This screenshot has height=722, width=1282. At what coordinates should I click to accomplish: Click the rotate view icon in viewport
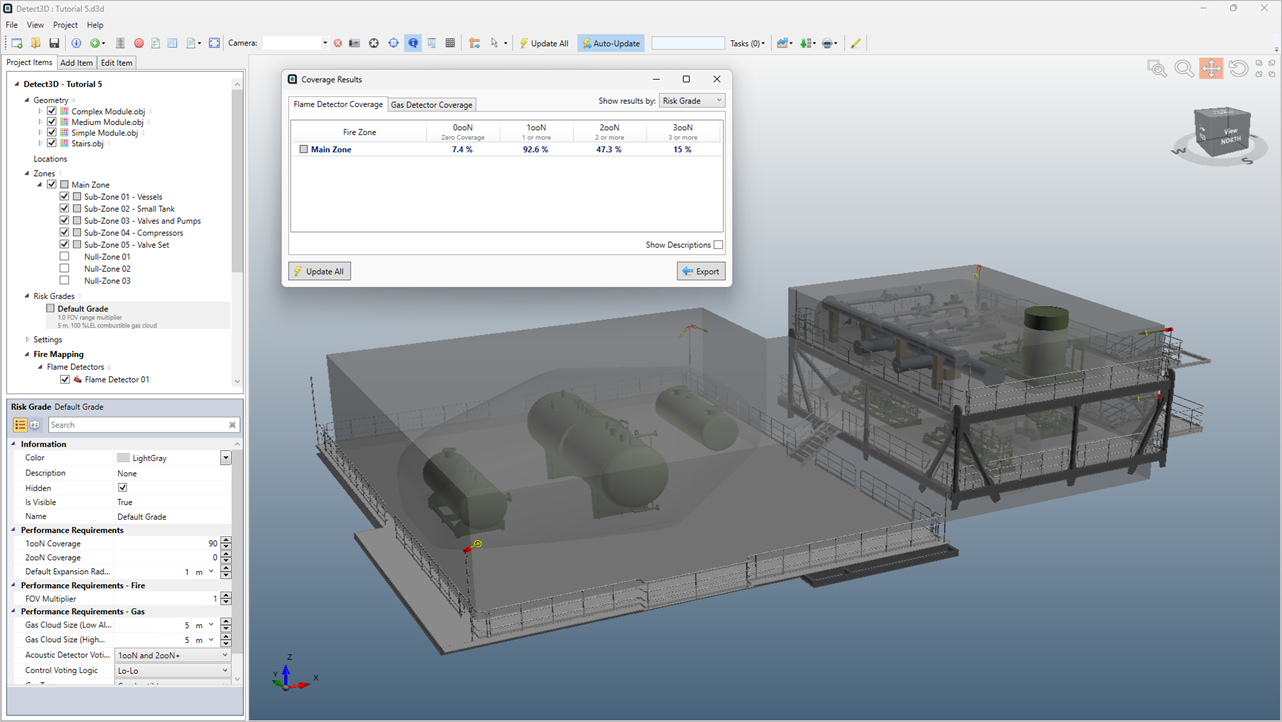tap(1238, 69)
